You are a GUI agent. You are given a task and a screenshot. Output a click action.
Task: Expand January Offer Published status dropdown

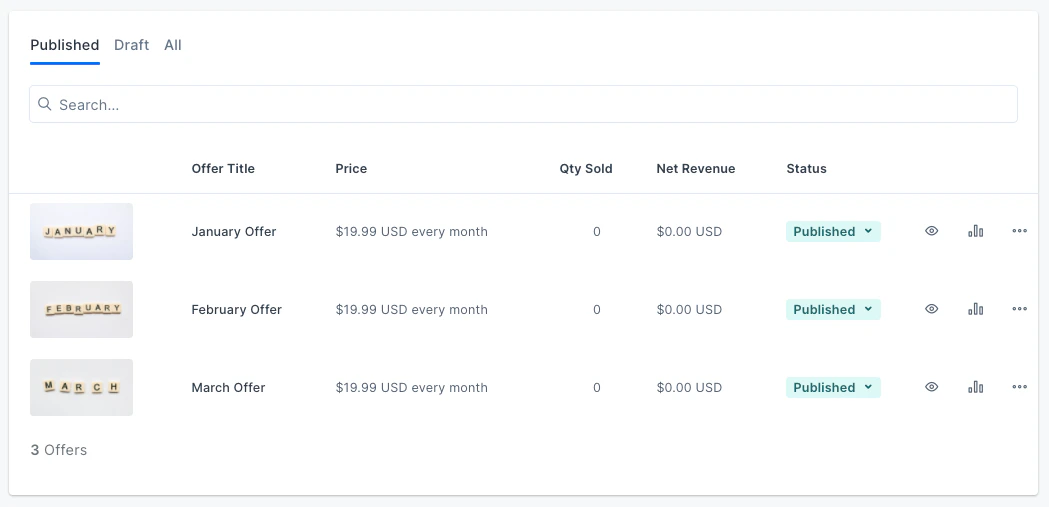coord(833,231)
